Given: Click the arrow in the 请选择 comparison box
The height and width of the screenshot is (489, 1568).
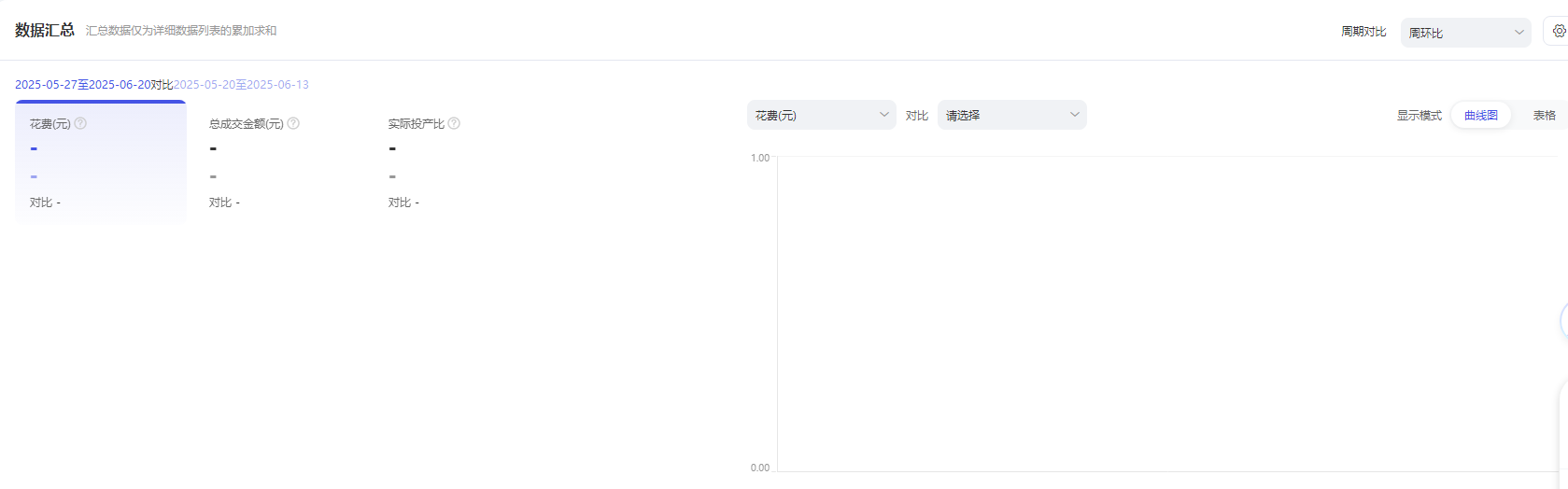Looking at the screenshot, I should pyautogui.click(x=1075, y=115).
